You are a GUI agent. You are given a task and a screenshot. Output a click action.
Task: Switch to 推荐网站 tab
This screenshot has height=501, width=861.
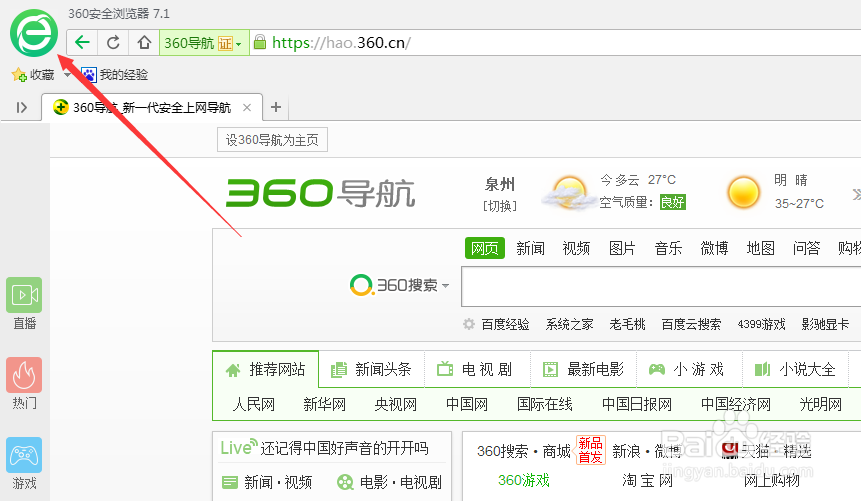click(266, 369)
